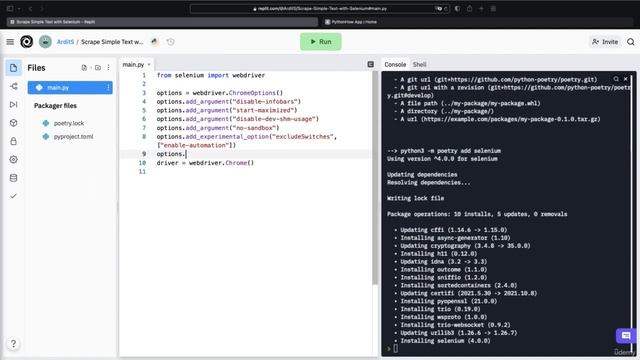
Task: Click the driver = webdriver.Chrome() line
Action: (x=205, y=162)
